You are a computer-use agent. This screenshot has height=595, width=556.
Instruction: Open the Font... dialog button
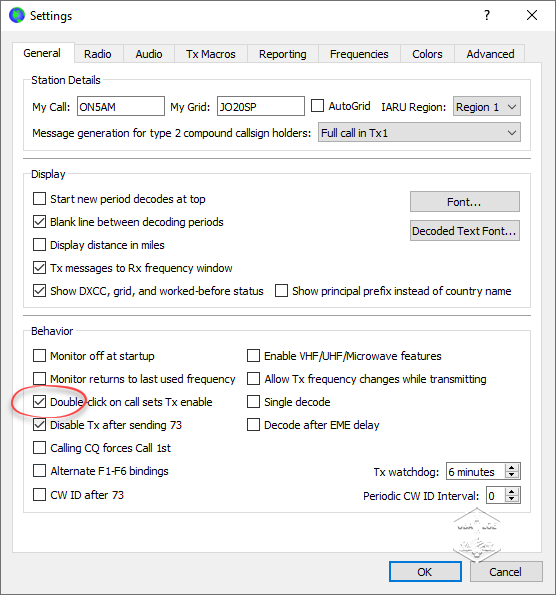point(465,202)
